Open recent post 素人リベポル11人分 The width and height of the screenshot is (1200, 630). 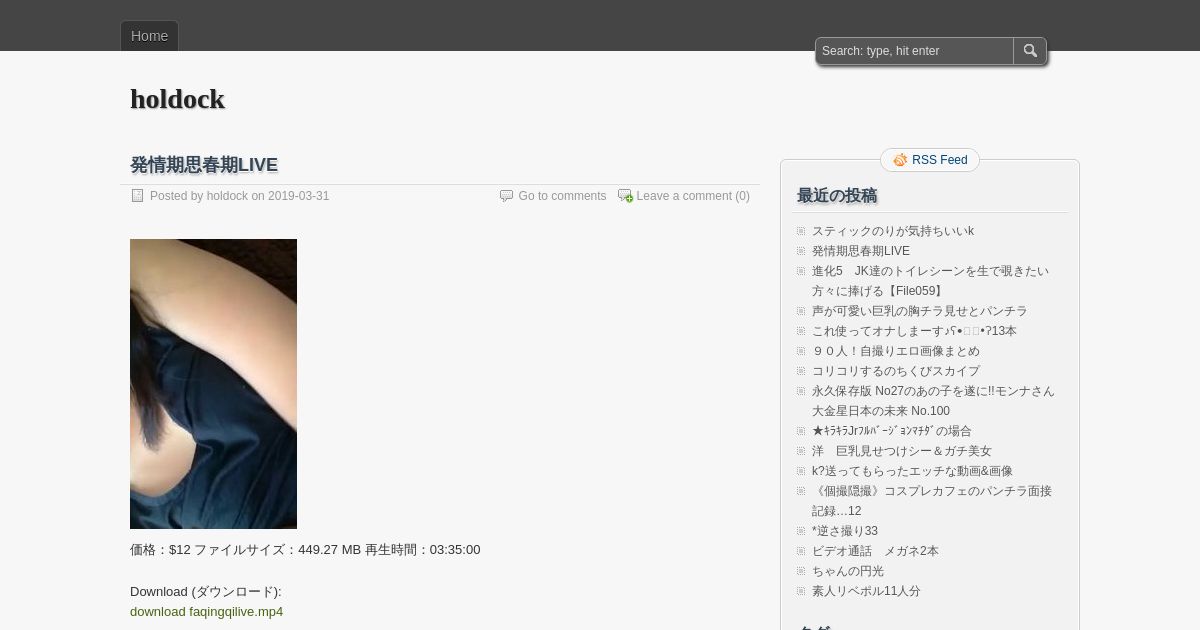[866, 591]
